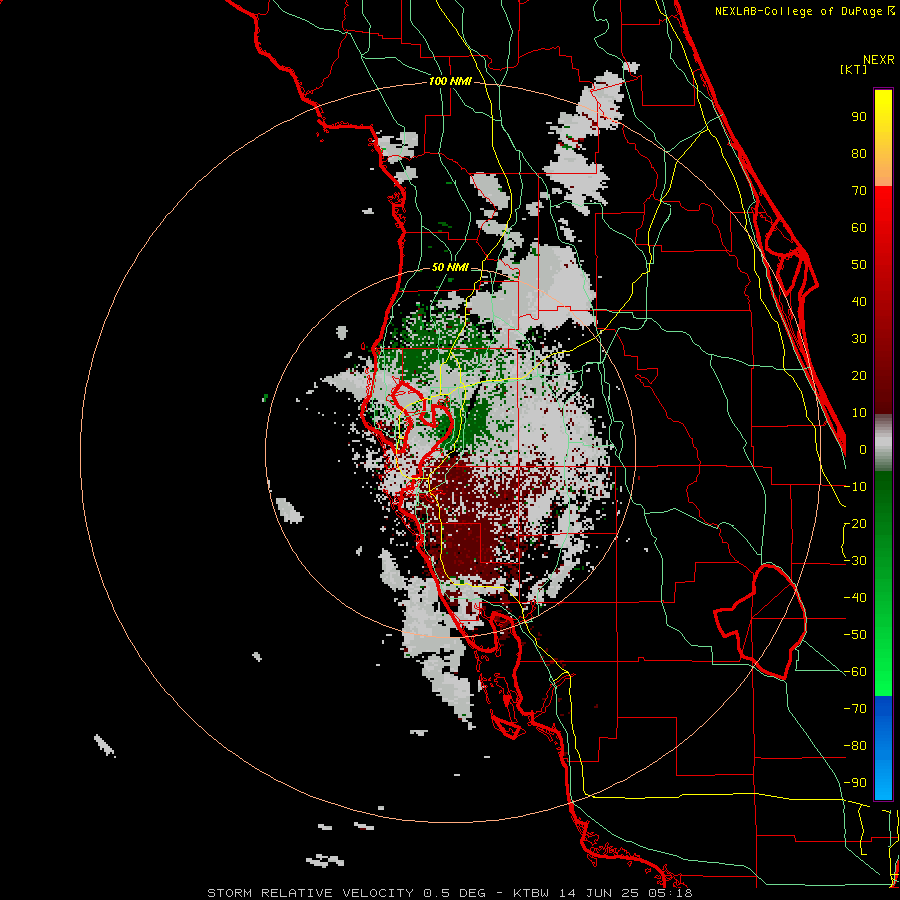The height and width of the screenshot is (900, 900).
Task: Click the positive 70 knot scale label
Action: click(859, 191)
